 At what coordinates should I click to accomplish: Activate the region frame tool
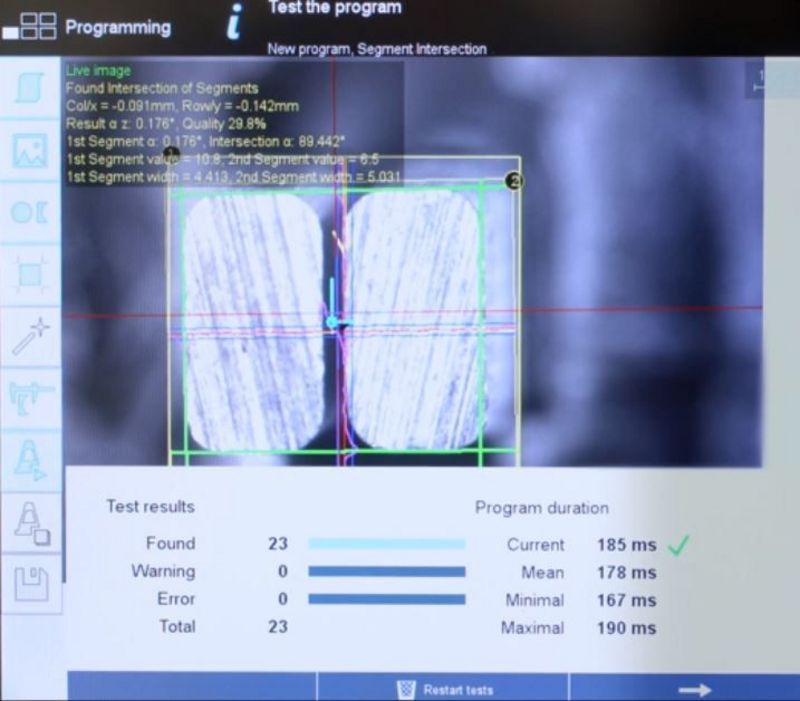click(x=30, y=275)
